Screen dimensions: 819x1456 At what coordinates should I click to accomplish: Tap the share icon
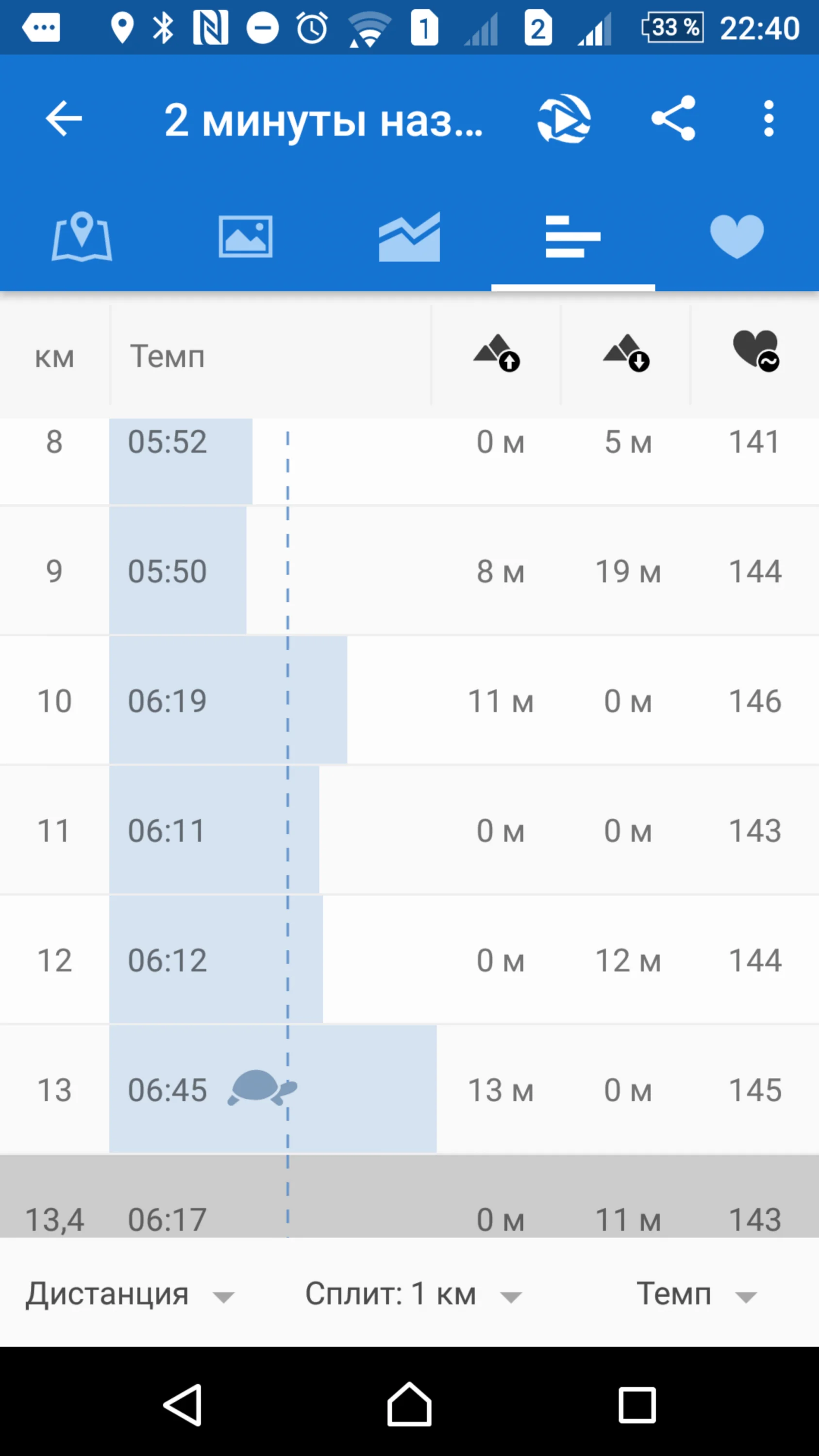[672, 118]
